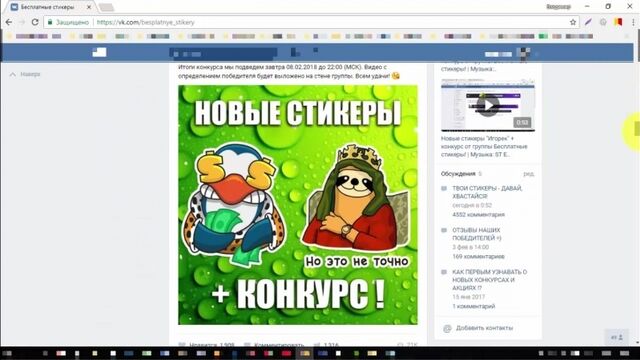
Task: Open topic ТВОИ СТИКЕРЫ - ДАВАЙ, ХВАСТАЙСЯ!
Action: click(x=487, y=192)
